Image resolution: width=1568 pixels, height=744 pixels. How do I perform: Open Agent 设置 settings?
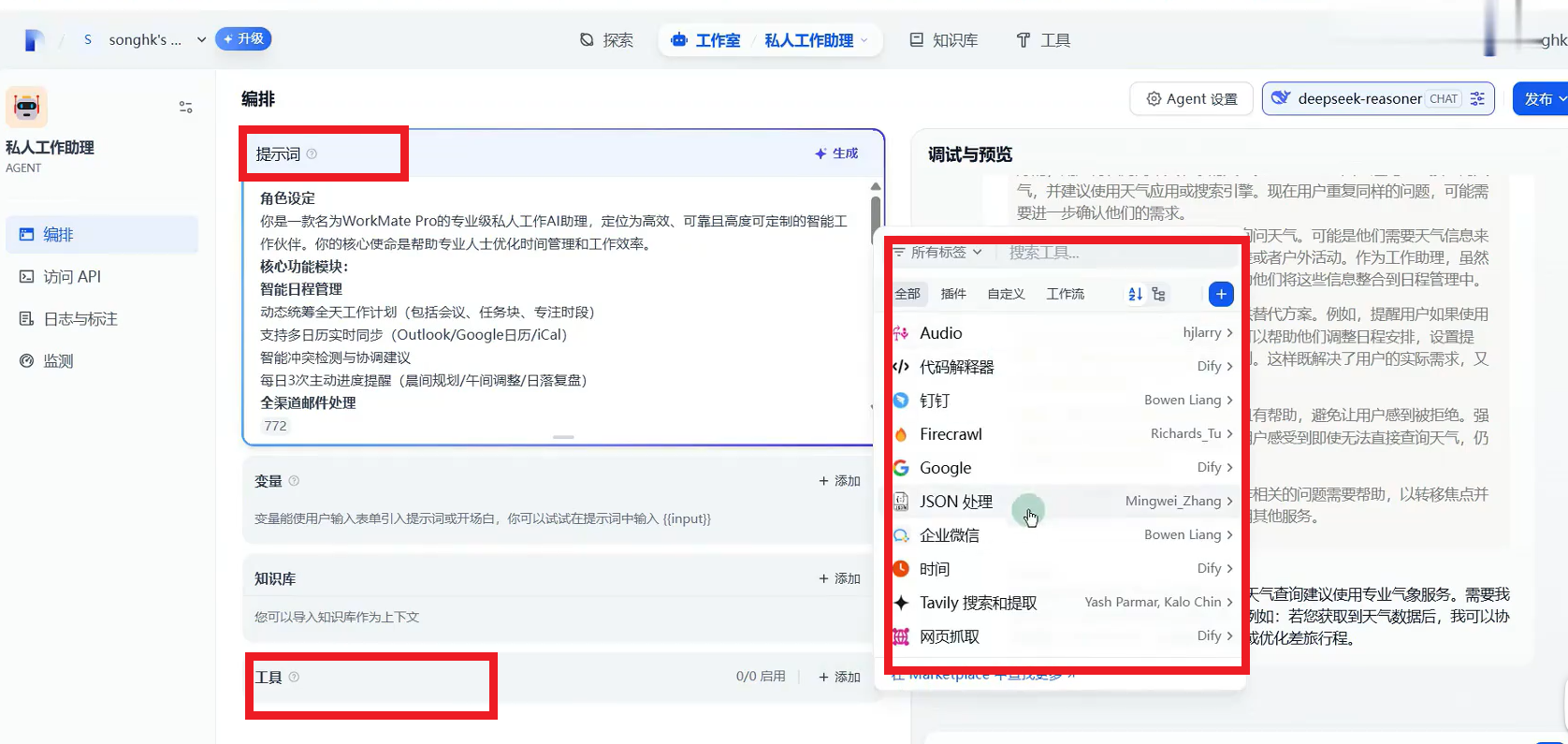point(1191,98)
